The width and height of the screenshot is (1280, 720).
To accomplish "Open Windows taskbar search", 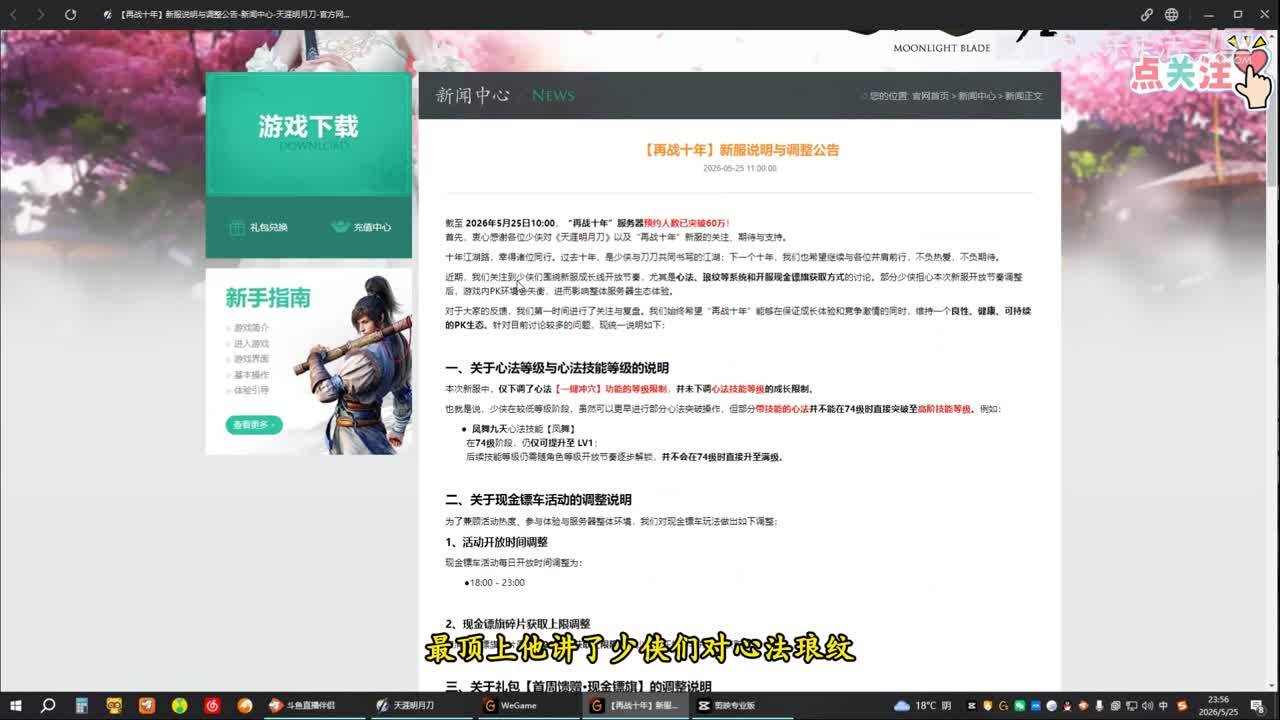I will [x=48, y=705].
